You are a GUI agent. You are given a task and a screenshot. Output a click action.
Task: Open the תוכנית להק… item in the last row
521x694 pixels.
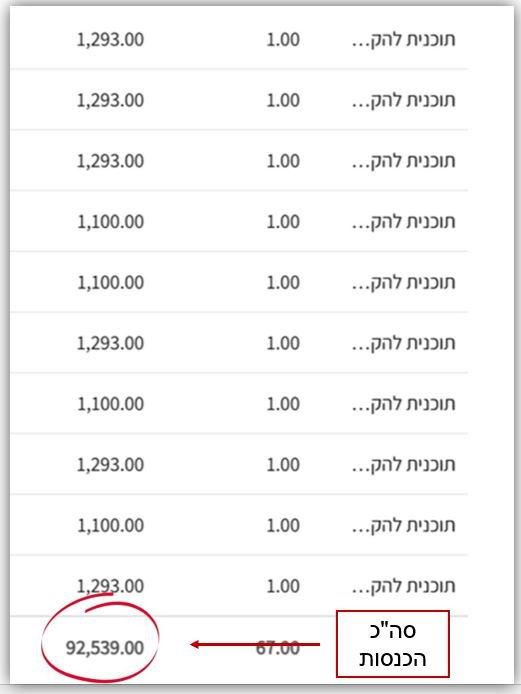(x=404, y=586)
